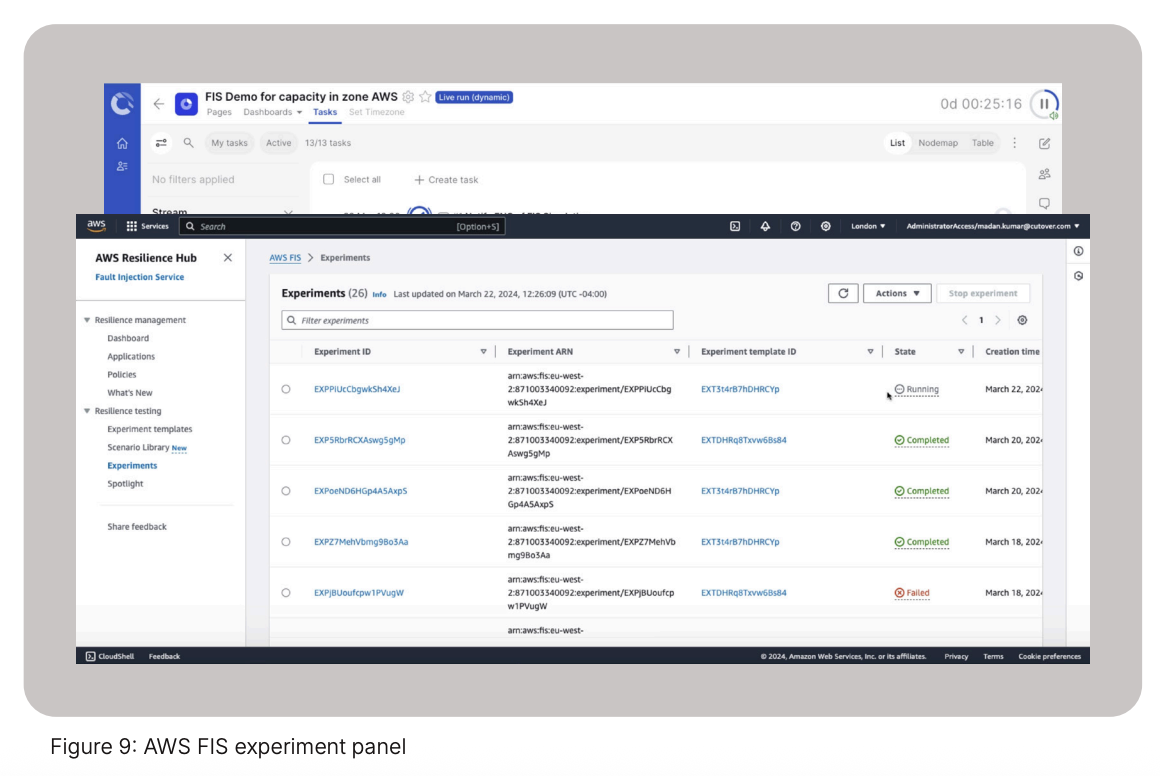Open CloudShell from the AWS footer
The width and height of the screenshot is (1160, 776).
(x=109, y=657)
